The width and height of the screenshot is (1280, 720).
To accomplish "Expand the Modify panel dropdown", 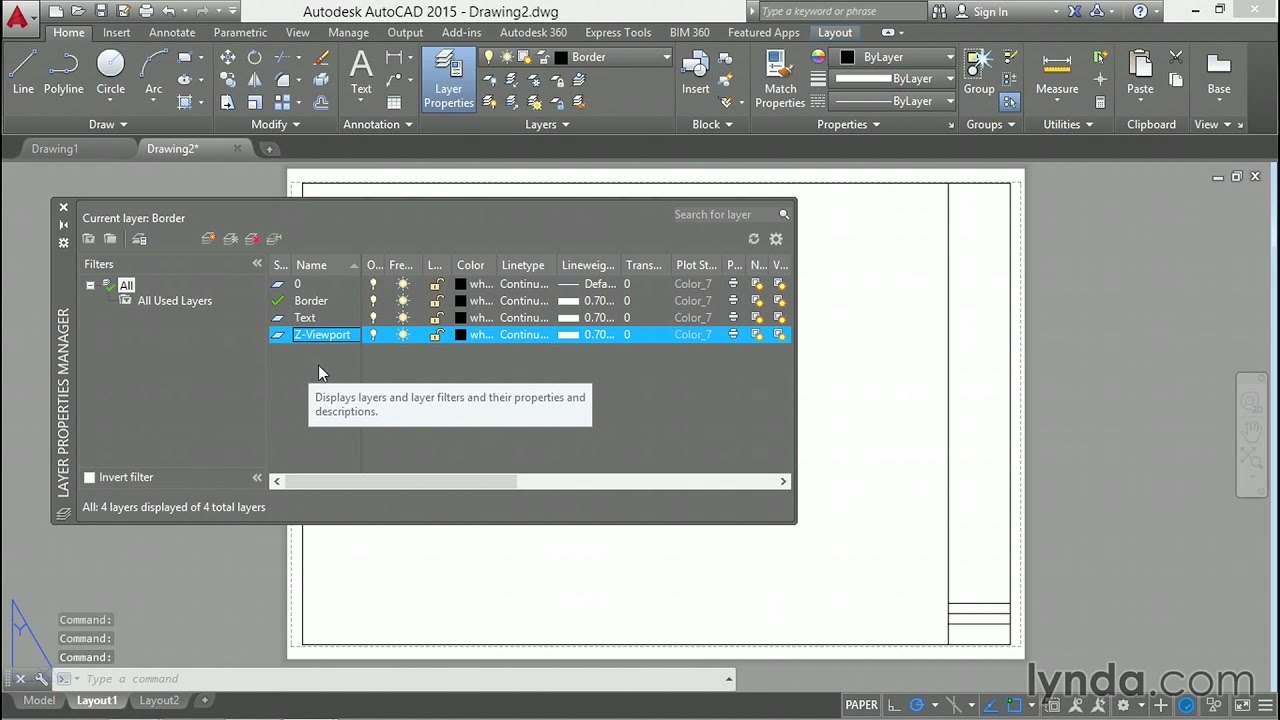I will 276,125.
